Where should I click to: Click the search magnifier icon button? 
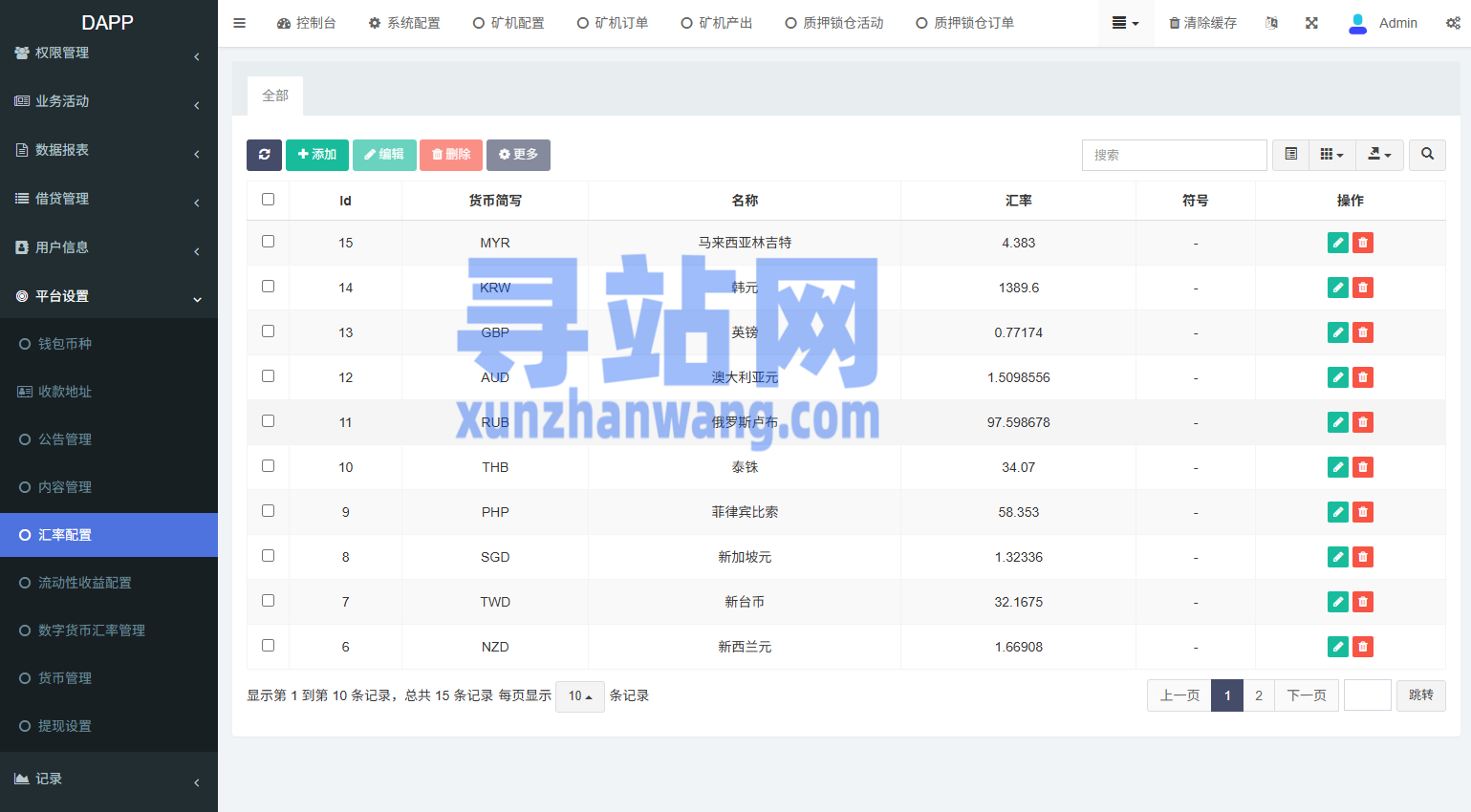coord(1427,155)
